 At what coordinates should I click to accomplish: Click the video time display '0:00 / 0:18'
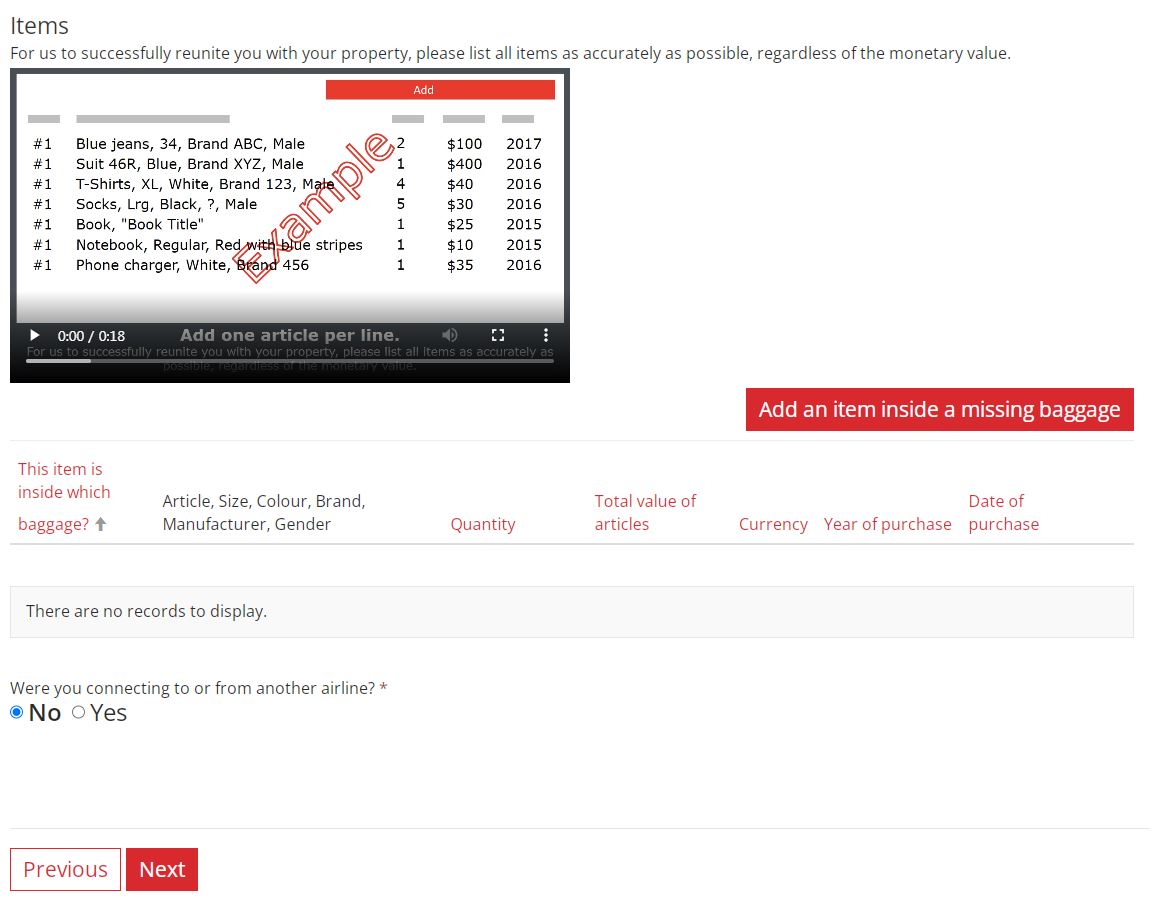(x=91, y=336)
